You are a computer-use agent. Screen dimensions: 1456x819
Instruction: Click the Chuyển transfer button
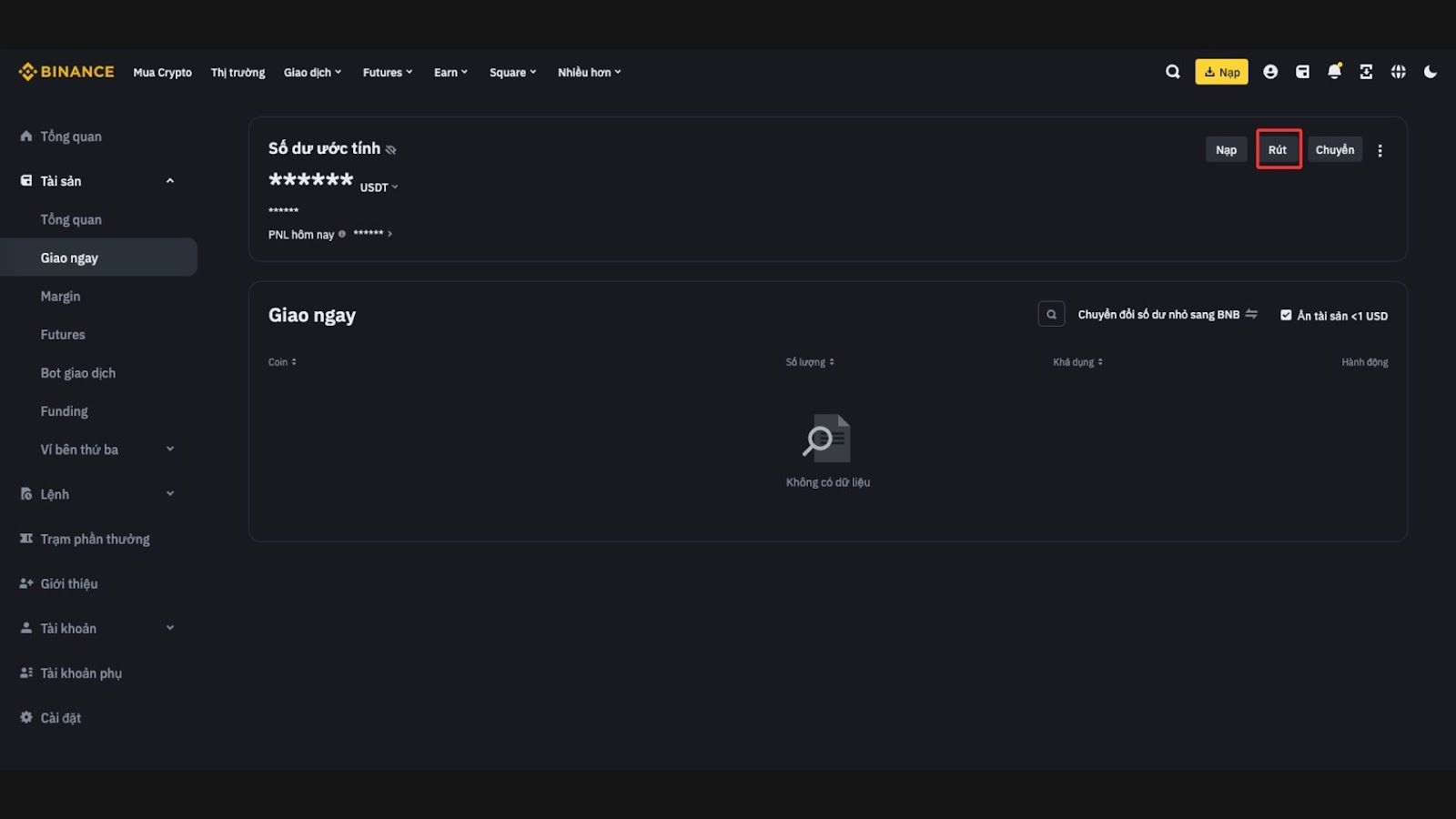click(x=1334, y=150)
